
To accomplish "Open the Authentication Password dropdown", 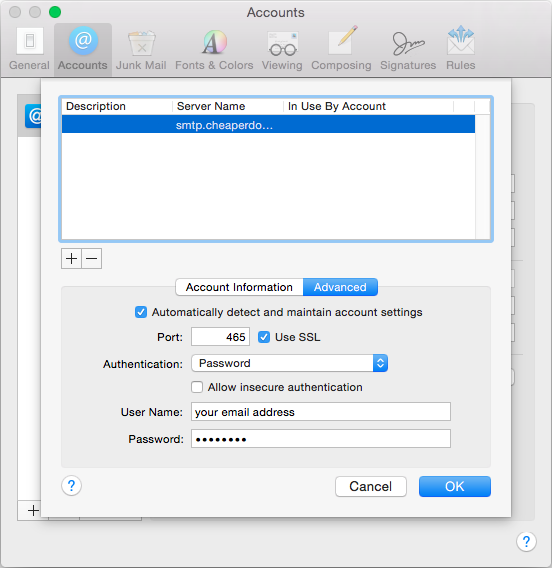I will pyautogui.click(x=289, y=363).
